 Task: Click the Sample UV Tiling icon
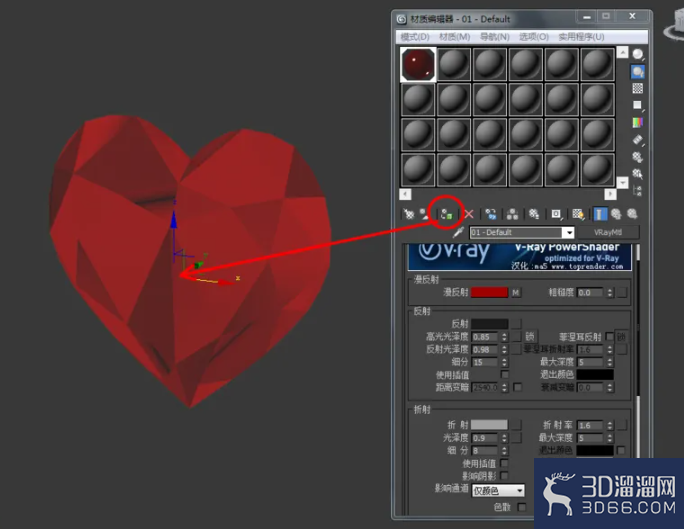click(638, 106)
